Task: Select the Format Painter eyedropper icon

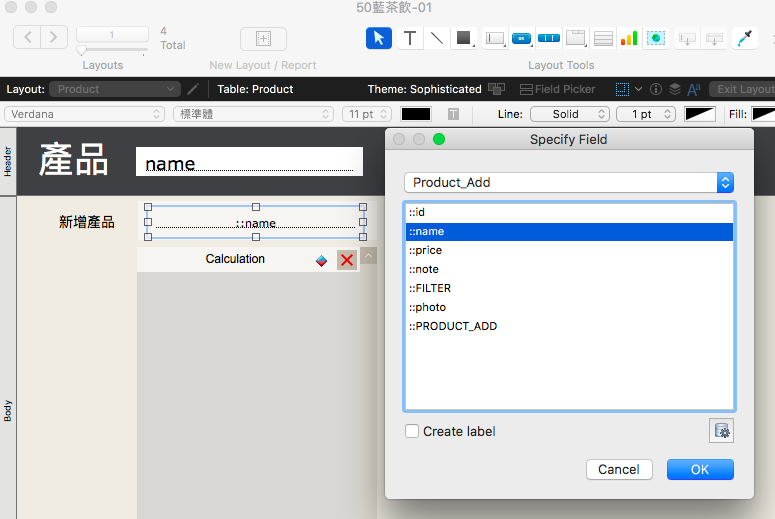Action: click(744, 38)
